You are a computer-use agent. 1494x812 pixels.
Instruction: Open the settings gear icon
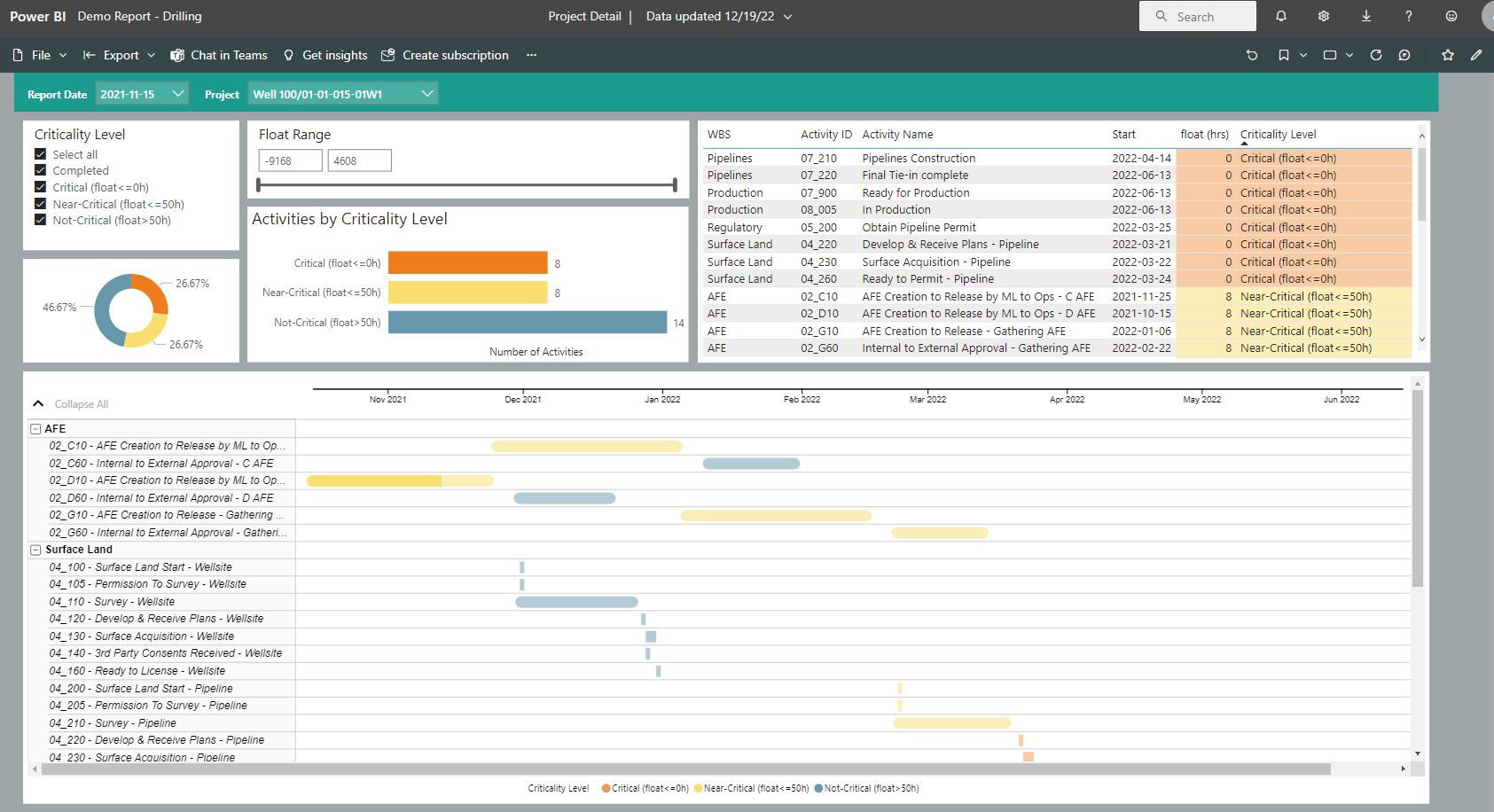tap(1324, 16)
